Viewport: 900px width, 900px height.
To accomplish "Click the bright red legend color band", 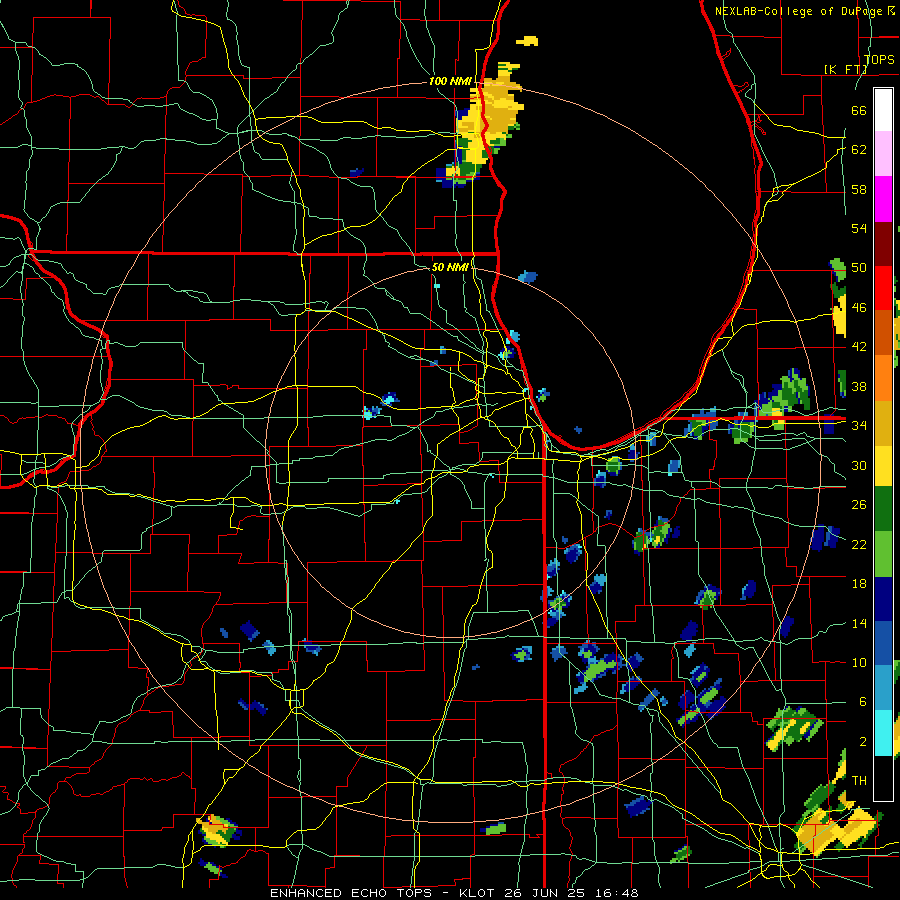I will click(883, 288).
